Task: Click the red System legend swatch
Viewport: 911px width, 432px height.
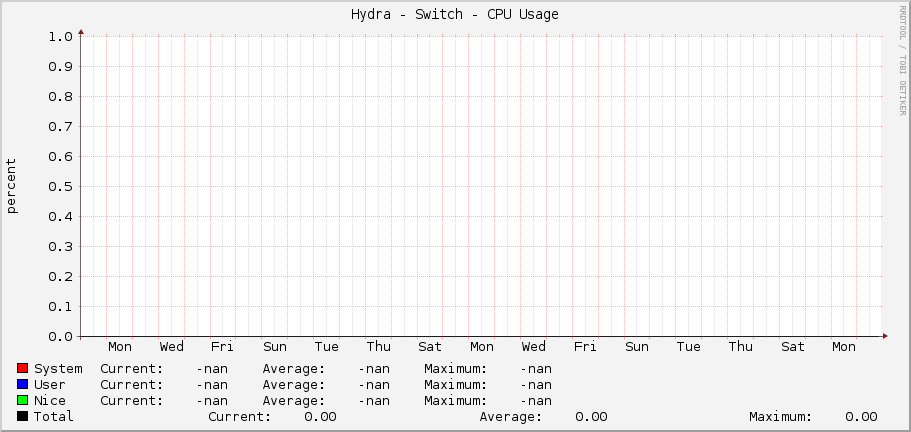Action: [x=23, y=368]
